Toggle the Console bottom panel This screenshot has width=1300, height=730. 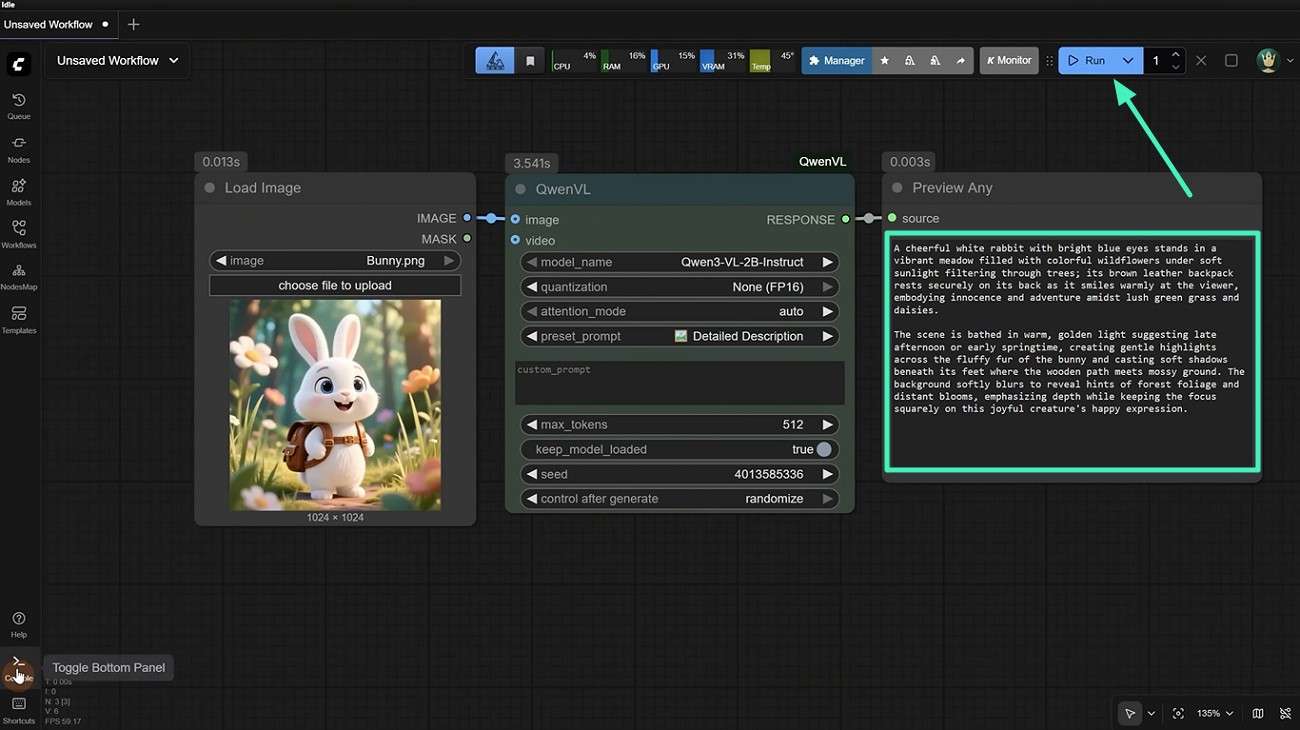[x=18, y=667]
